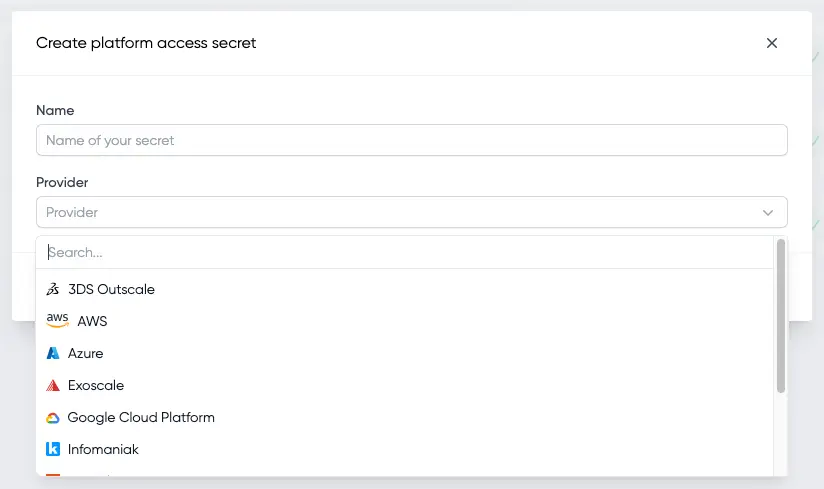Image resolution: width=824 pixels, height=489 pixels.
Task: Click the Google Cloud logo icon
Action: tap(53, 418)
